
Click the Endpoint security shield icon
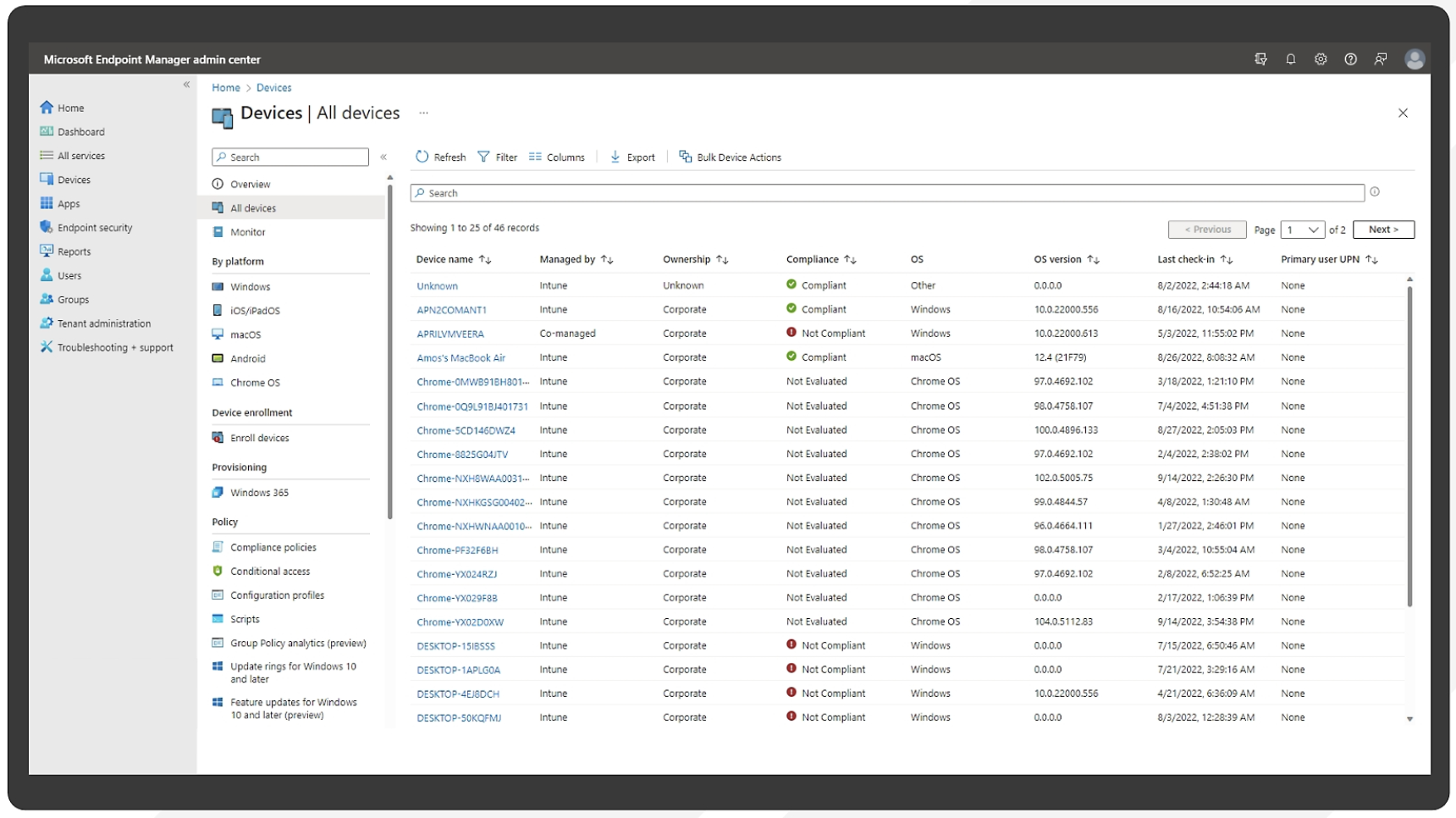47,227
